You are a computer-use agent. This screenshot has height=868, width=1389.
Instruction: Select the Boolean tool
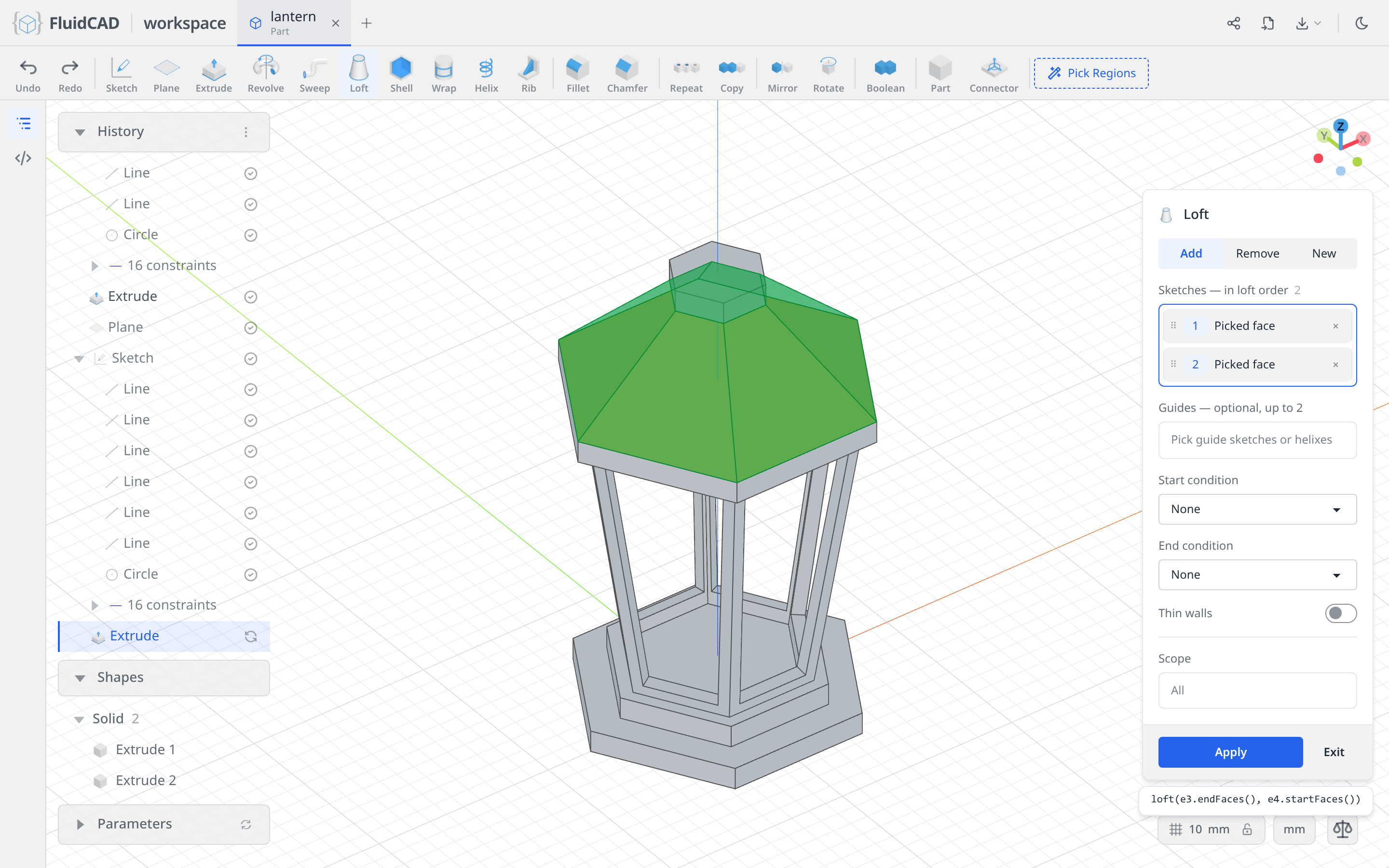885,74
